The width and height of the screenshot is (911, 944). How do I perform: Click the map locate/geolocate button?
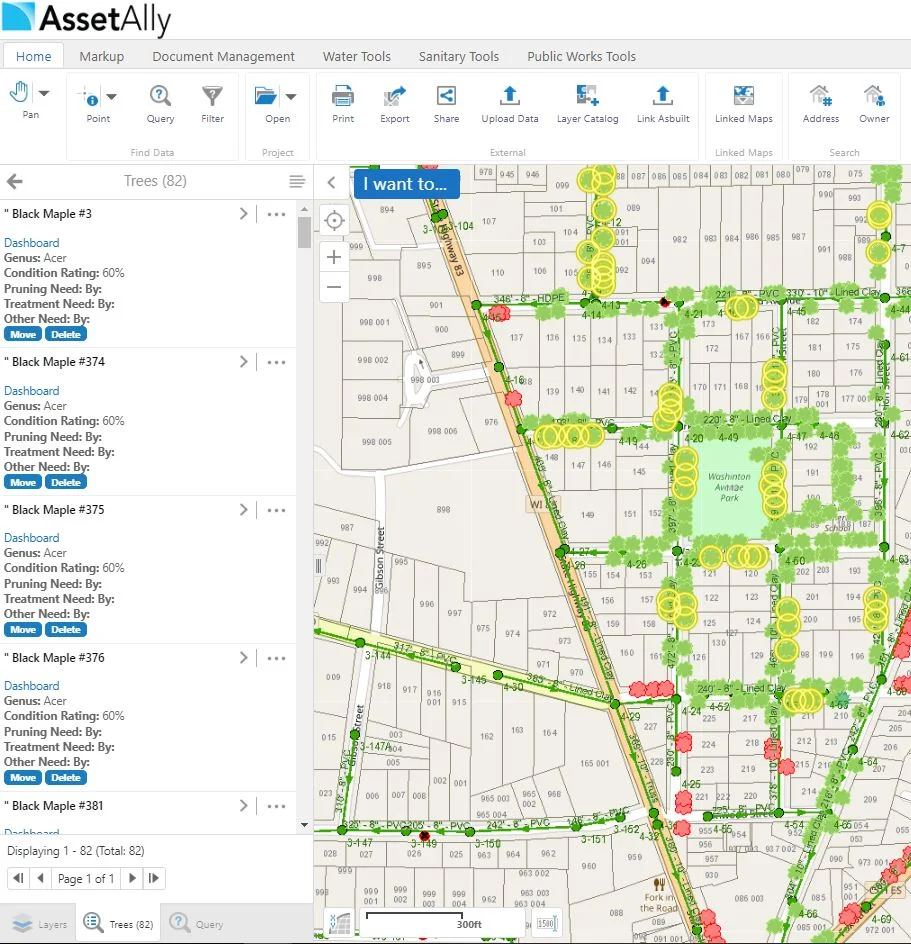point(334,220)
